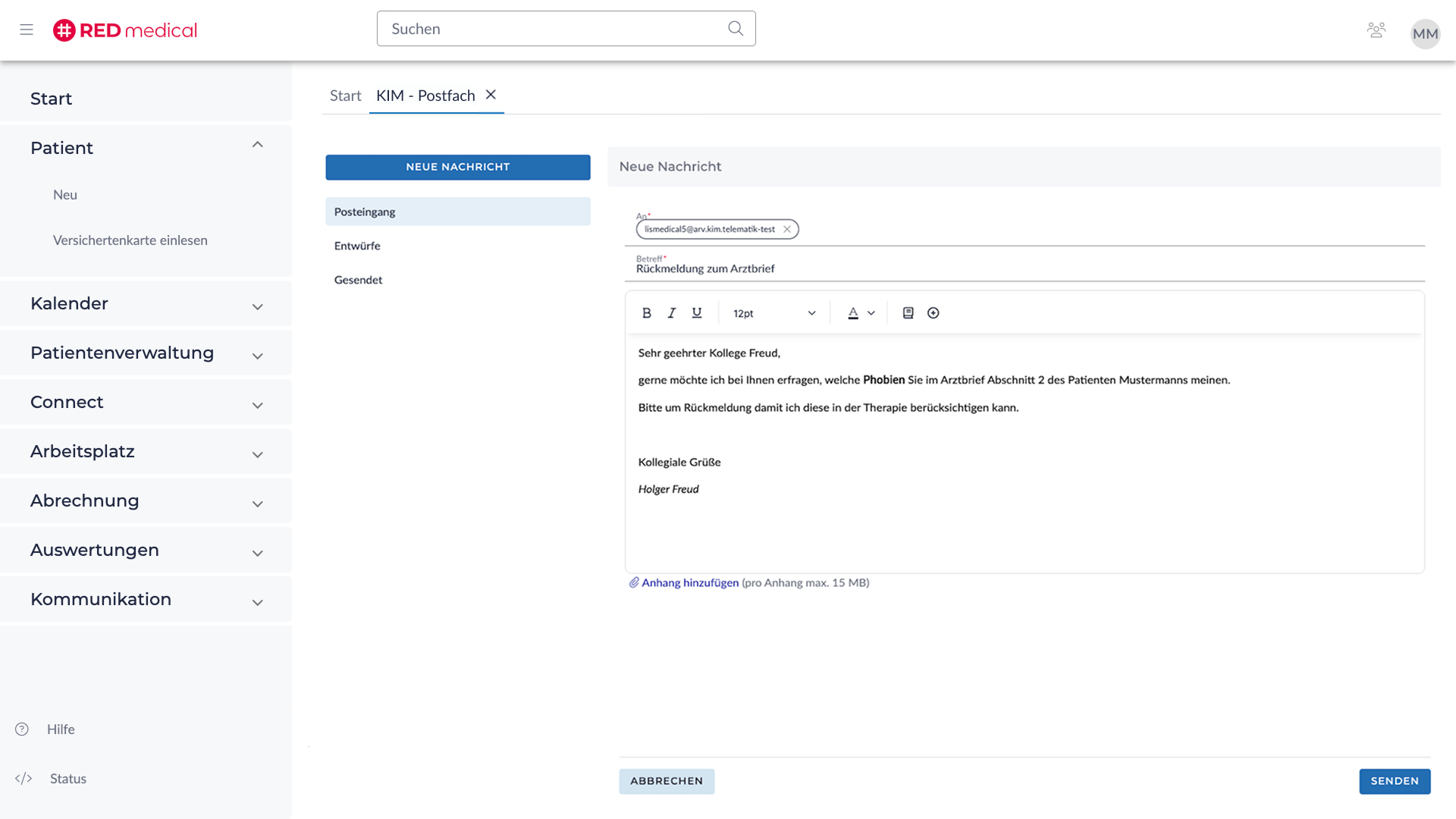Open the users group icon
This screenshot has height=819, width=1456.
pyautogui.click(x=1376, y=30)
